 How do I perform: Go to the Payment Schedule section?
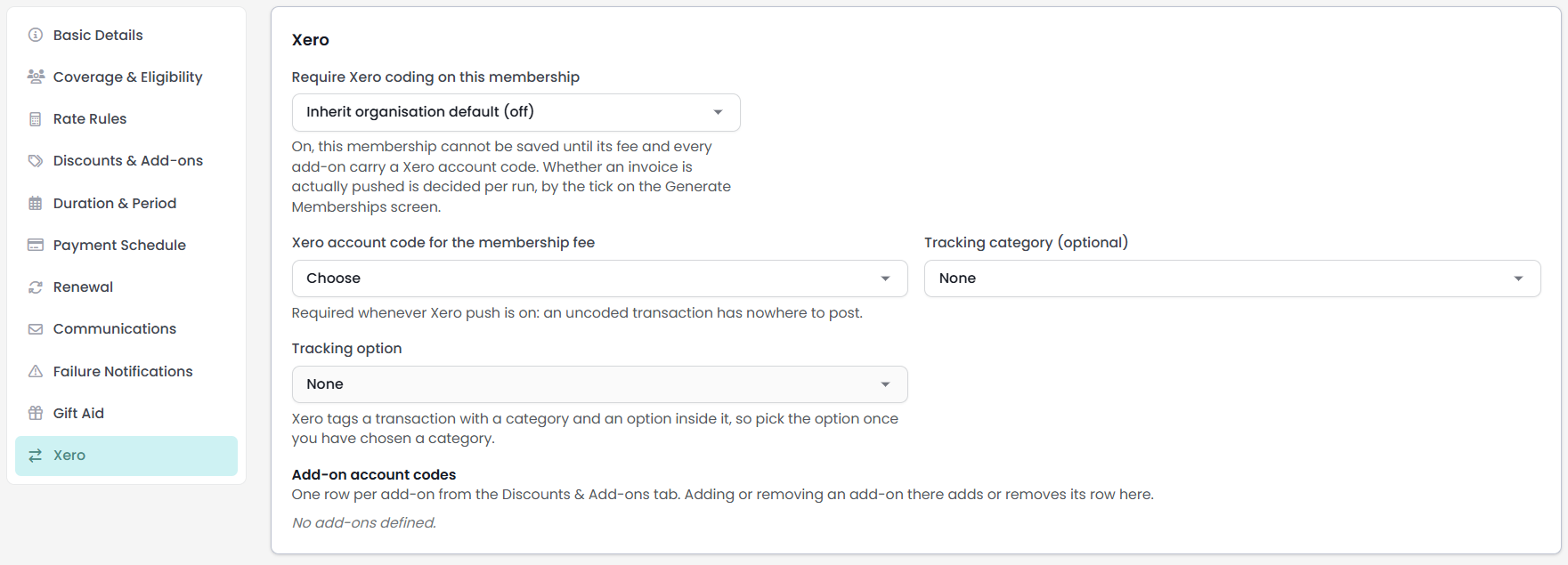tap(126, 245)
